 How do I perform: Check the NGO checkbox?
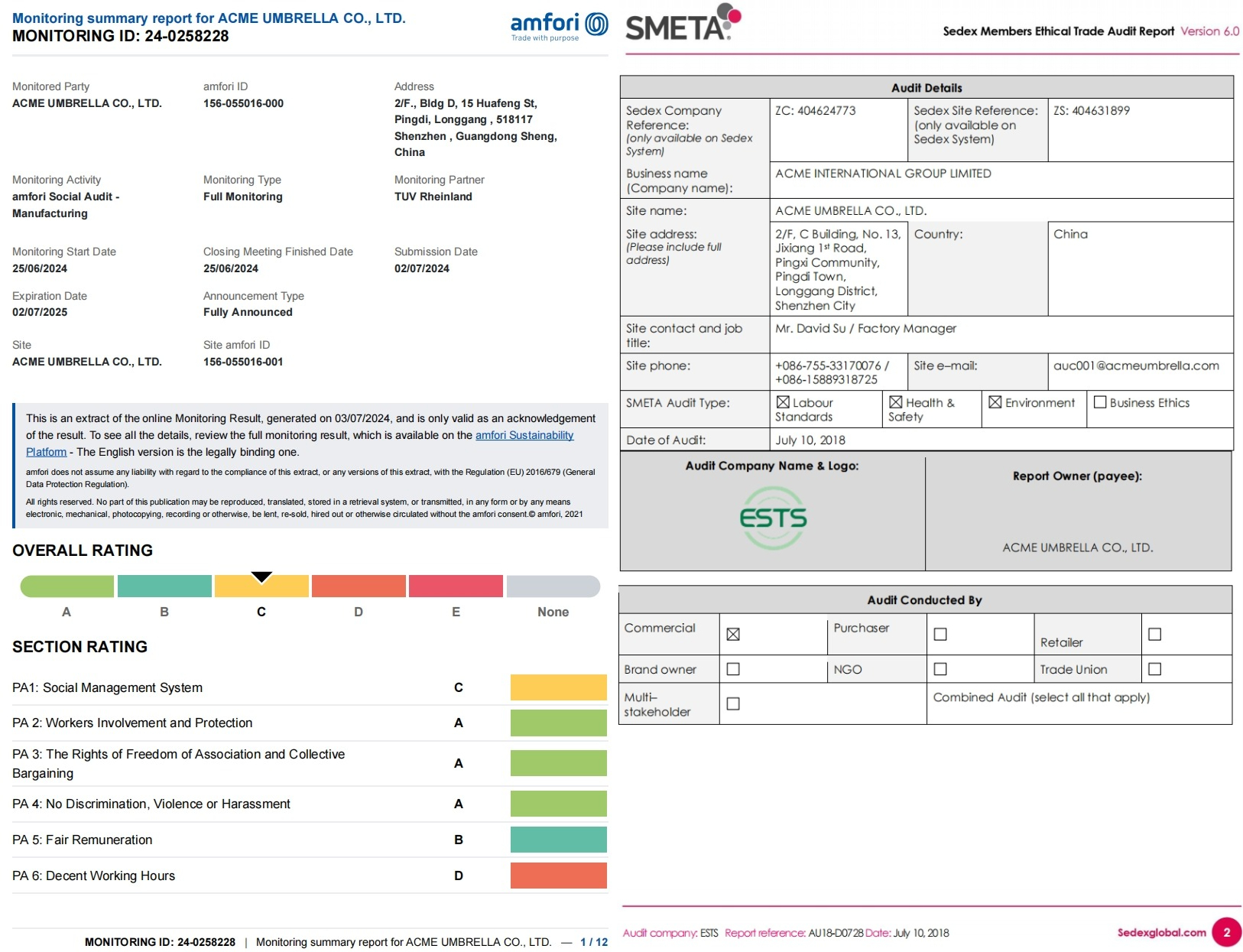(x=940, y=669)
